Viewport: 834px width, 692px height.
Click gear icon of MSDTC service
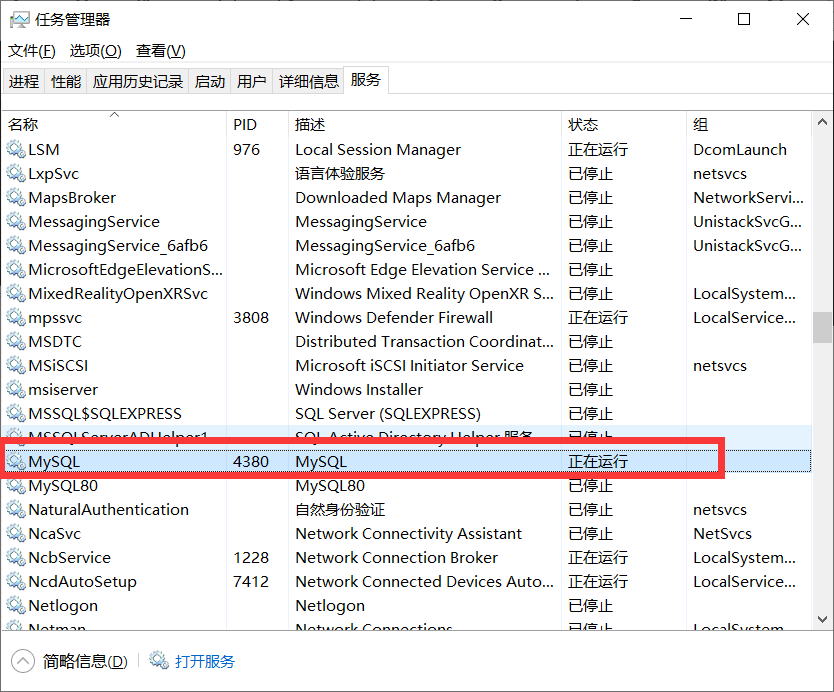click(16, 341)
